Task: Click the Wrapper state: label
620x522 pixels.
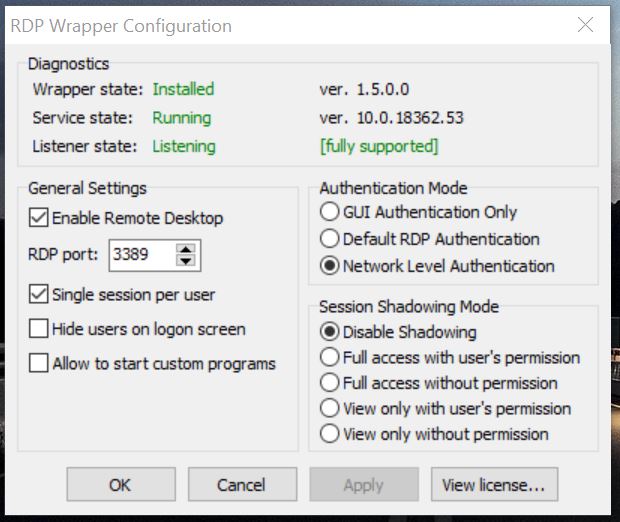Action: (x=88, y=89)
